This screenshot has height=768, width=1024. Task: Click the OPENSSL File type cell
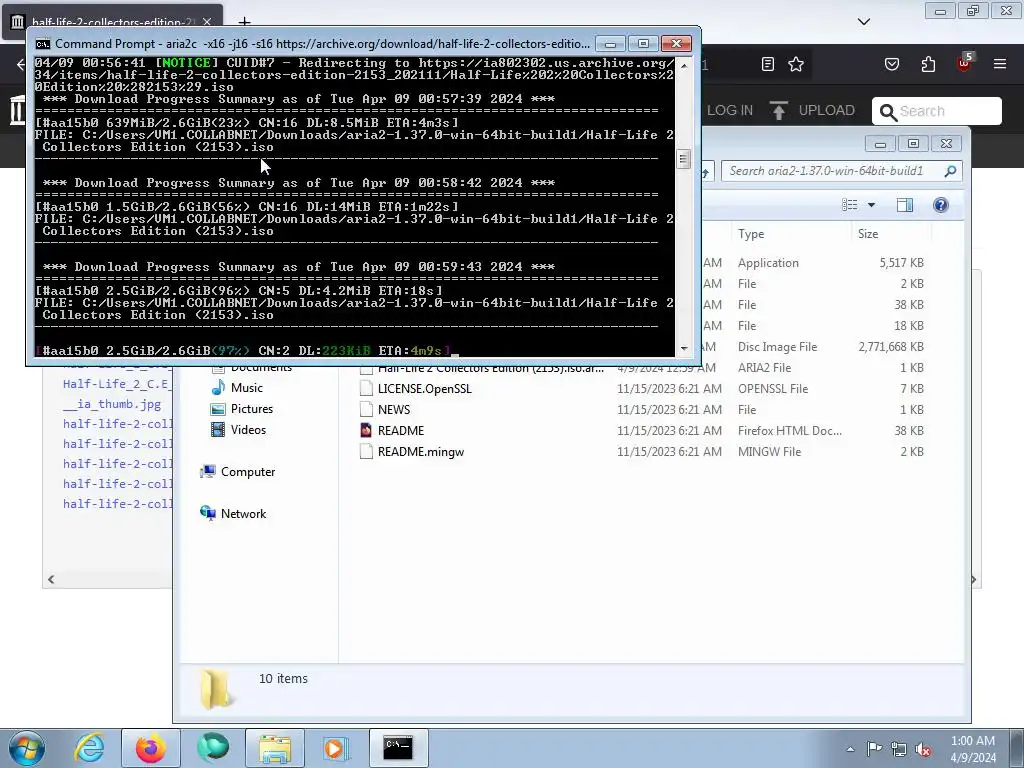coord(773,389)
